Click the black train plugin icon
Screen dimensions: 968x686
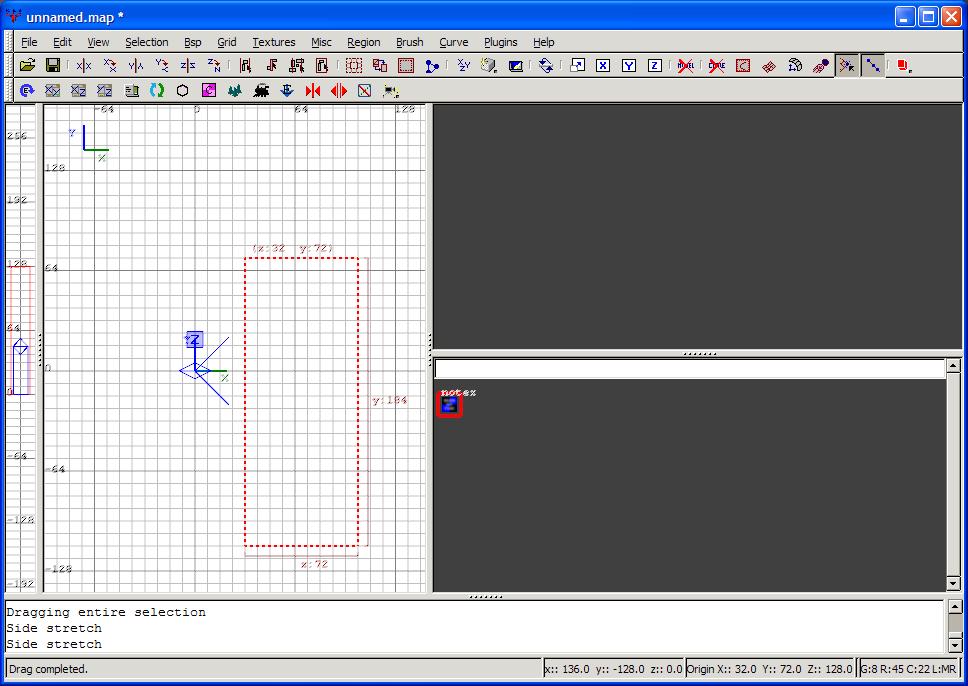[x=261, y=91]
